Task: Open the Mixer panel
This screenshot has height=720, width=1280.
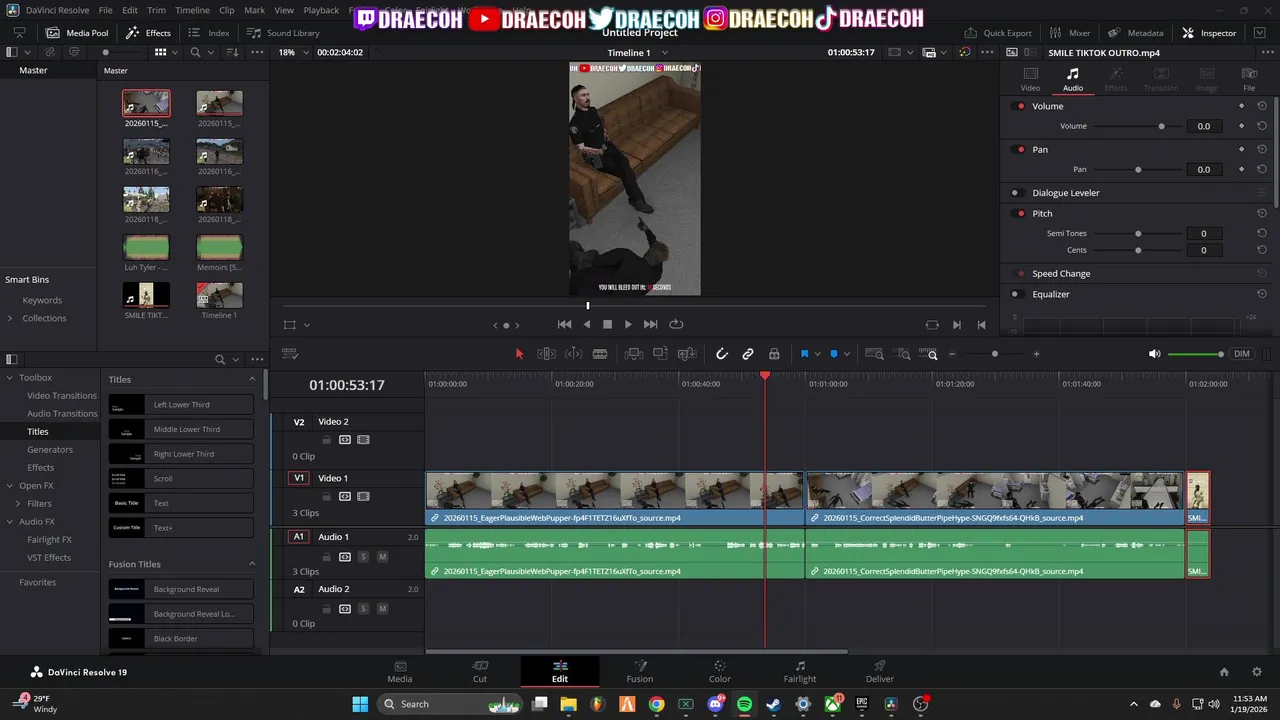Action: [1069, 33]
